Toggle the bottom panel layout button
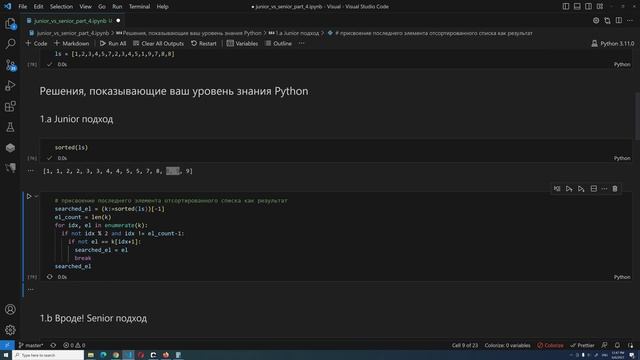 coord(577,7)
